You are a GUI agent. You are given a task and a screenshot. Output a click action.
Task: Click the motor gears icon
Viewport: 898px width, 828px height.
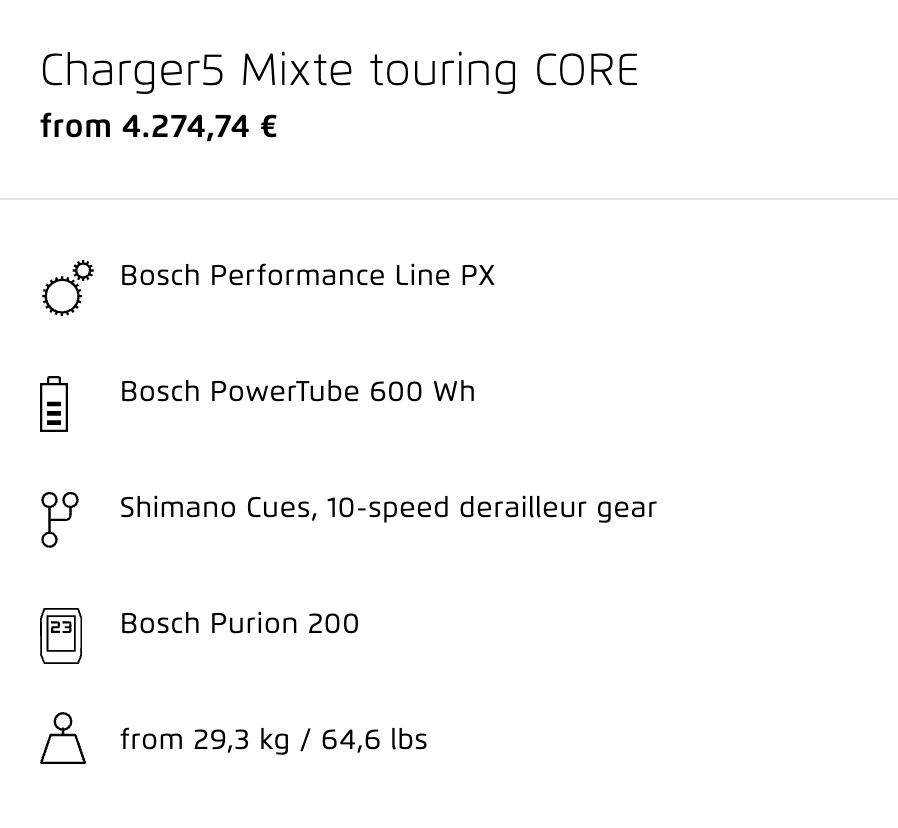68,288
